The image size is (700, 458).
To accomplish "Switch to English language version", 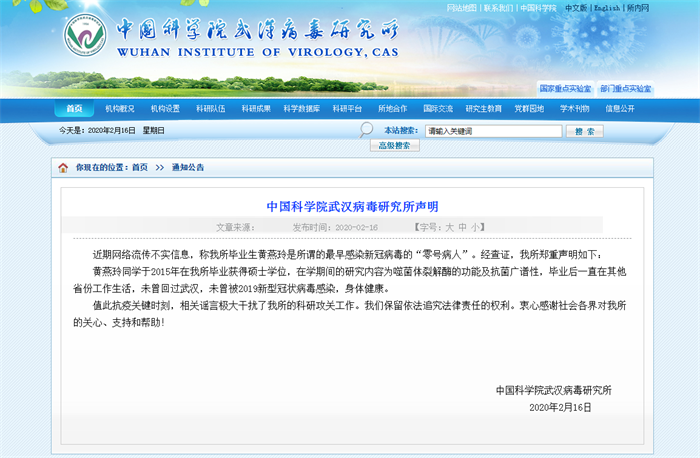I will (x=607, y=8).
